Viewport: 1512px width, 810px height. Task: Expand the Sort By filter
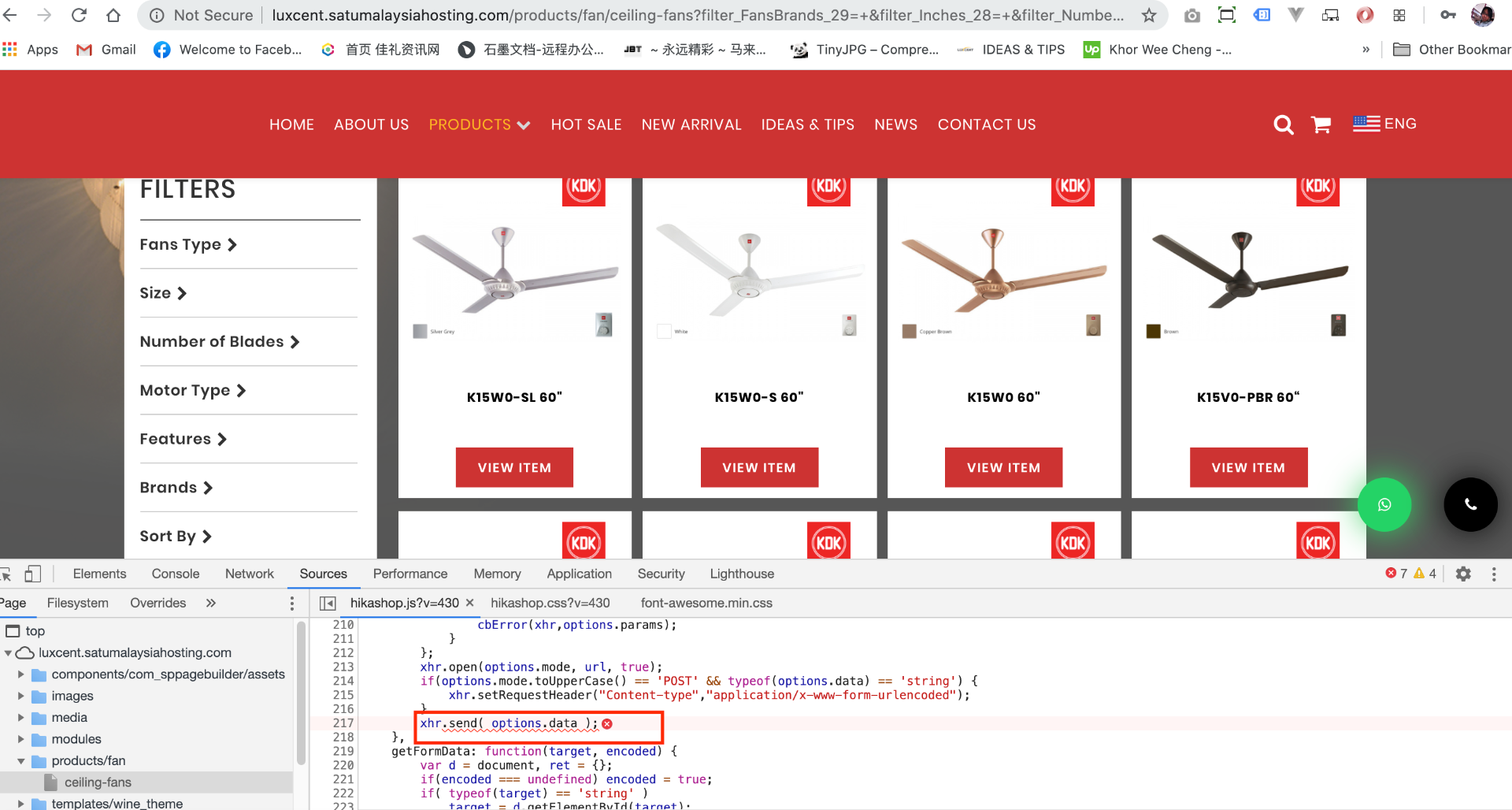point(176,537)
